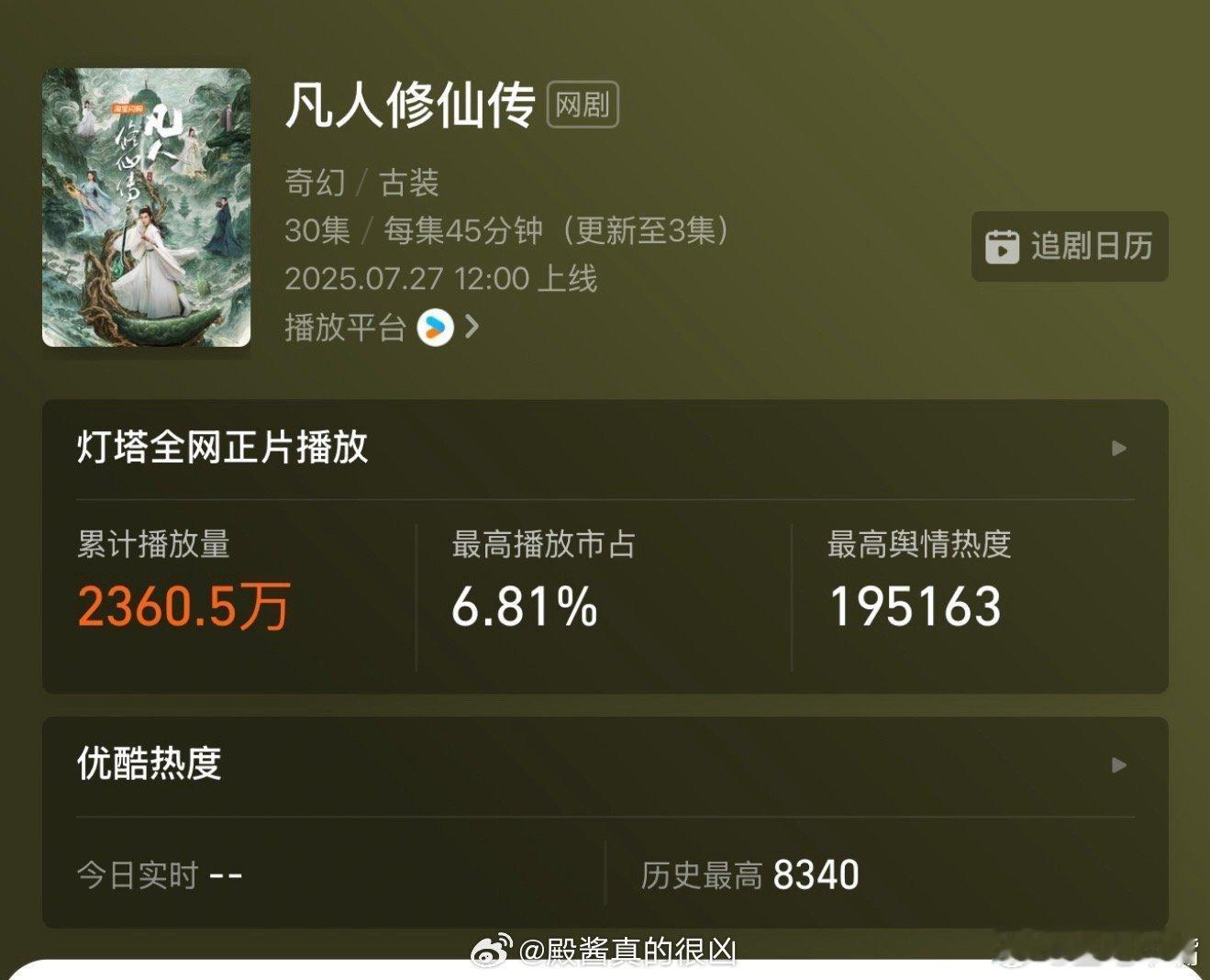Click the 累计播放量 2360.5万 figure

click(183, 607)
